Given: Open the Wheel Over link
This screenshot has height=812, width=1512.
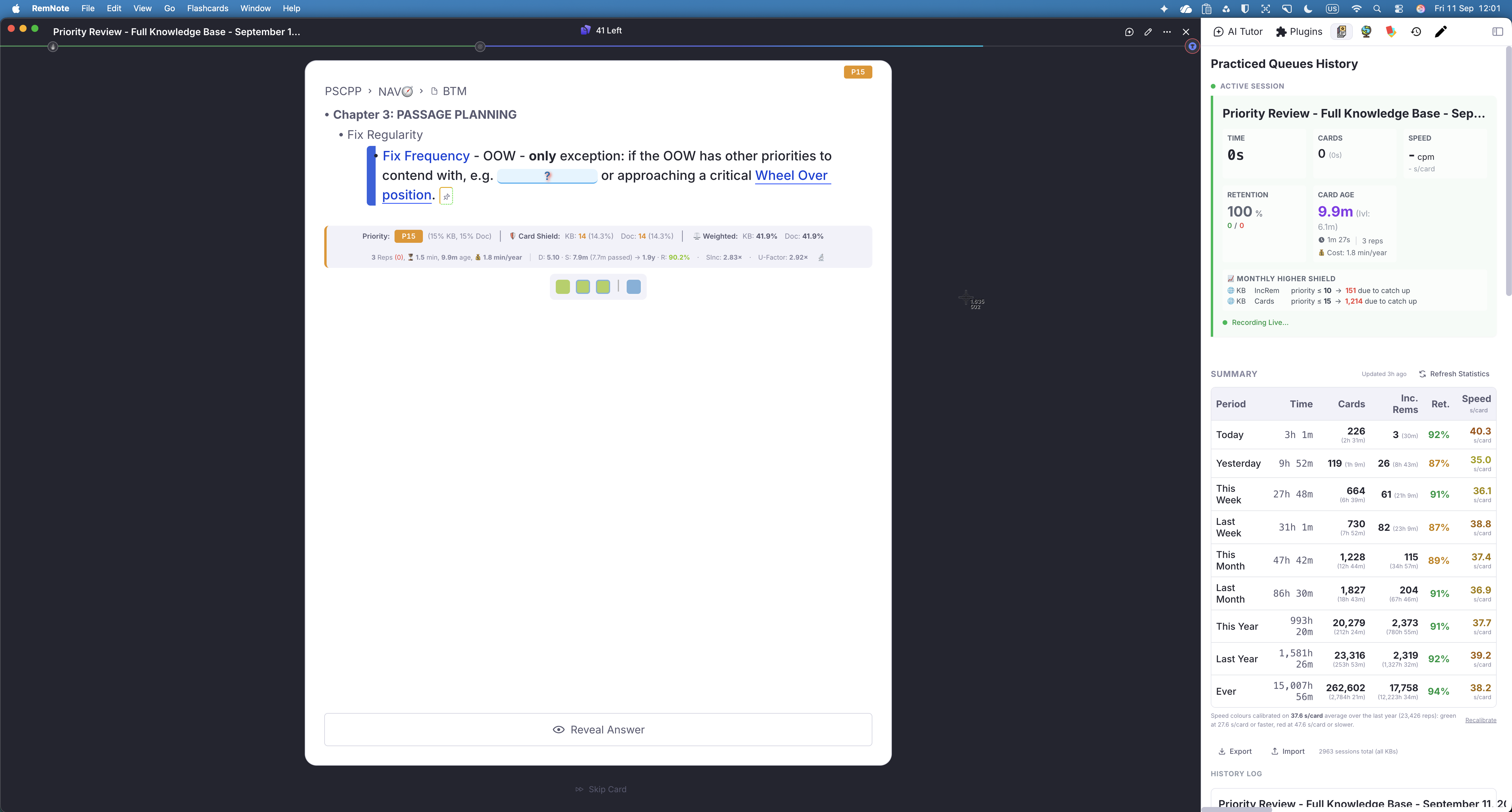Looking at the screenshot, I should click(x=791, y=175).
